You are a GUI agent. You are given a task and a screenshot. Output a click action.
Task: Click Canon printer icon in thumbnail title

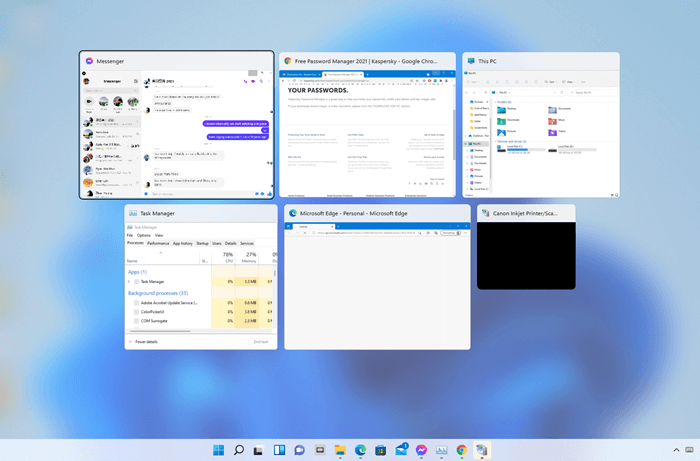click(x=486, y=213)
